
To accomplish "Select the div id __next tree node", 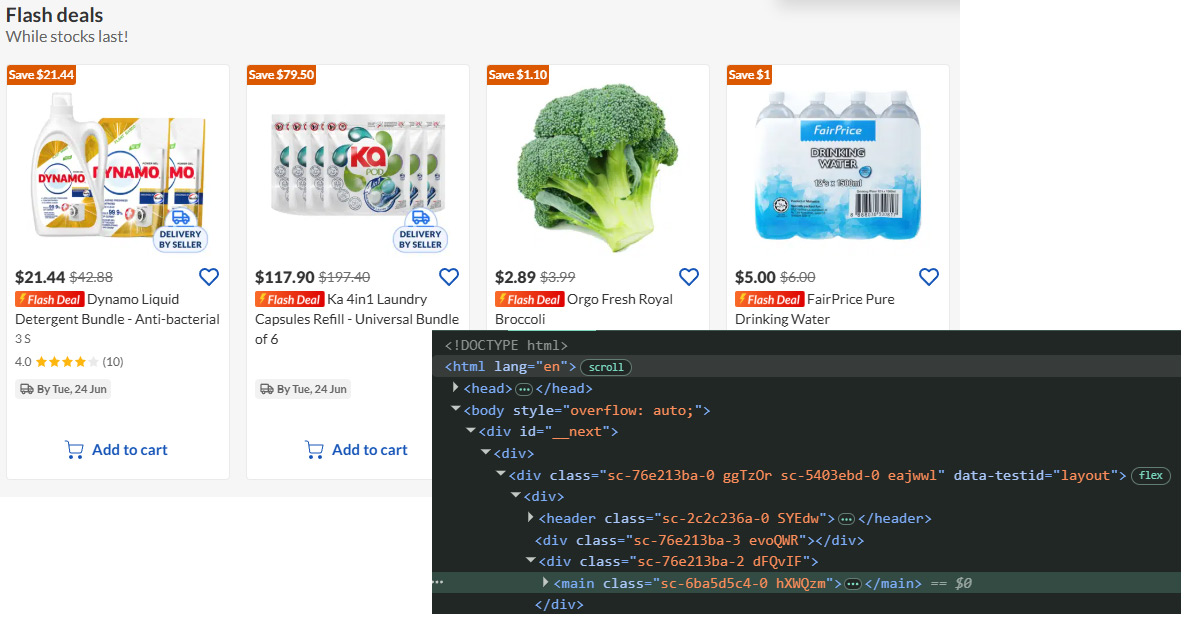I will tap(548, 432).
